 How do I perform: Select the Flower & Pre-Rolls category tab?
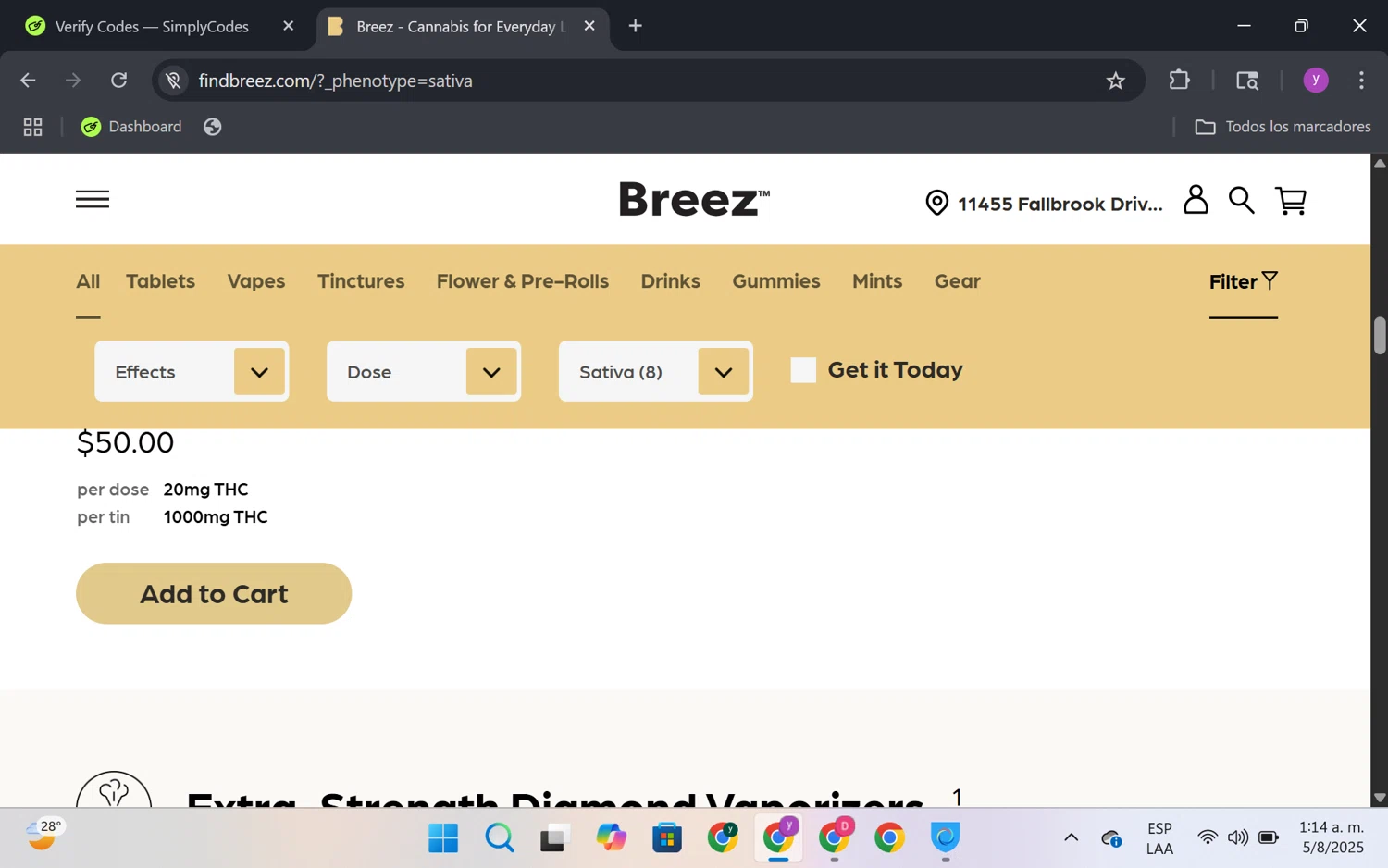523,281
